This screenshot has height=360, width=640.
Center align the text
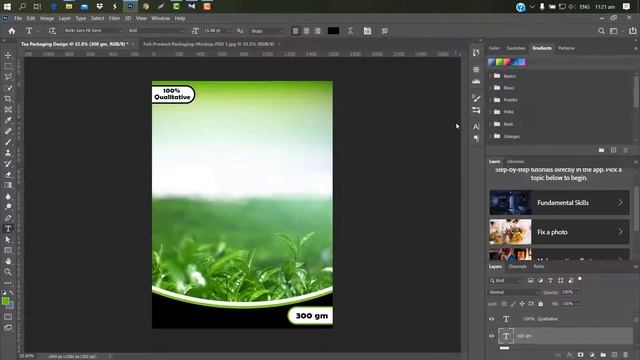coord(307,31)
